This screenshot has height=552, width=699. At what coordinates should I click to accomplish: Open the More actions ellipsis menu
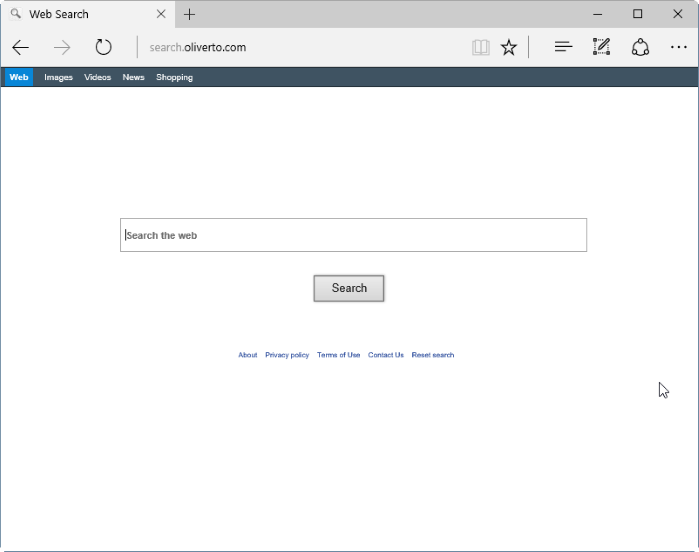click(678, 47)
